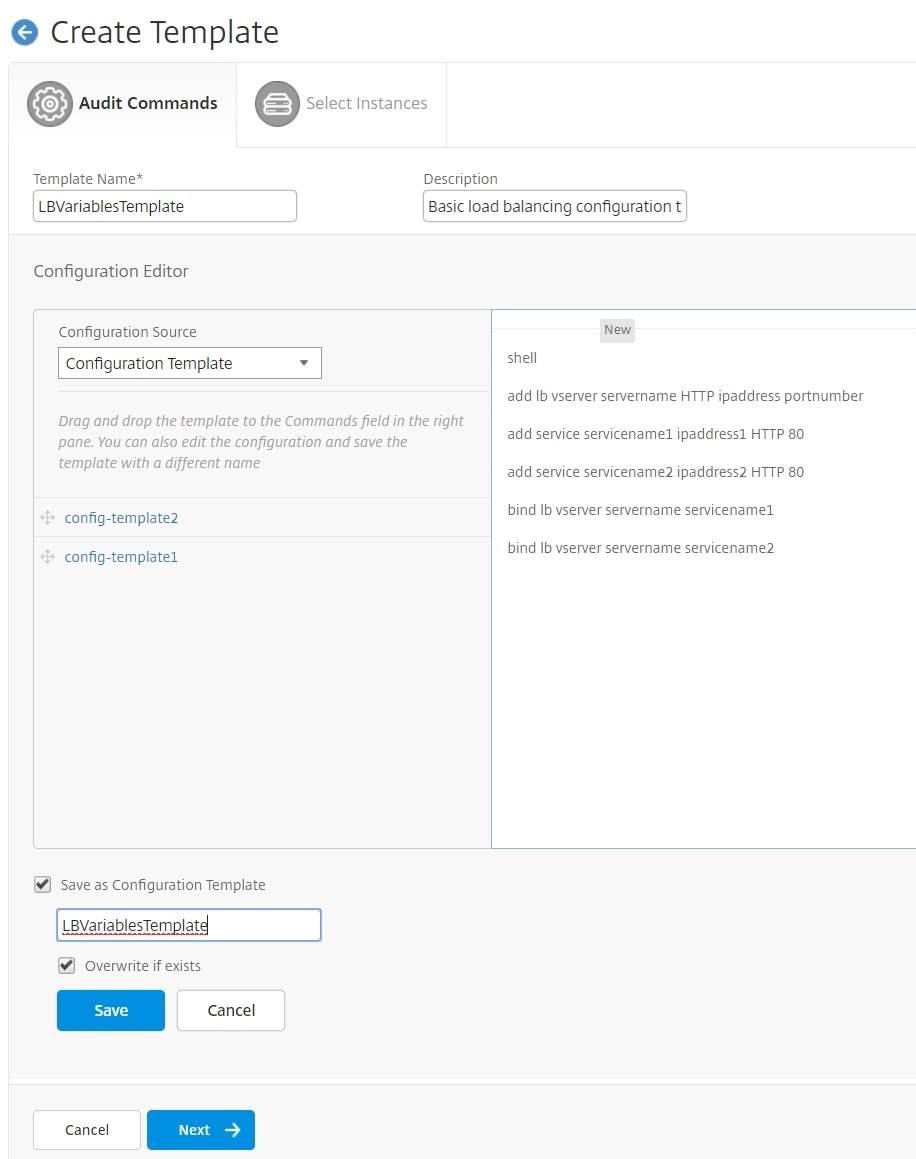
Task: Click drag handle icon beside config-template2
Action: pyautogui.click(x=47, y=517)
